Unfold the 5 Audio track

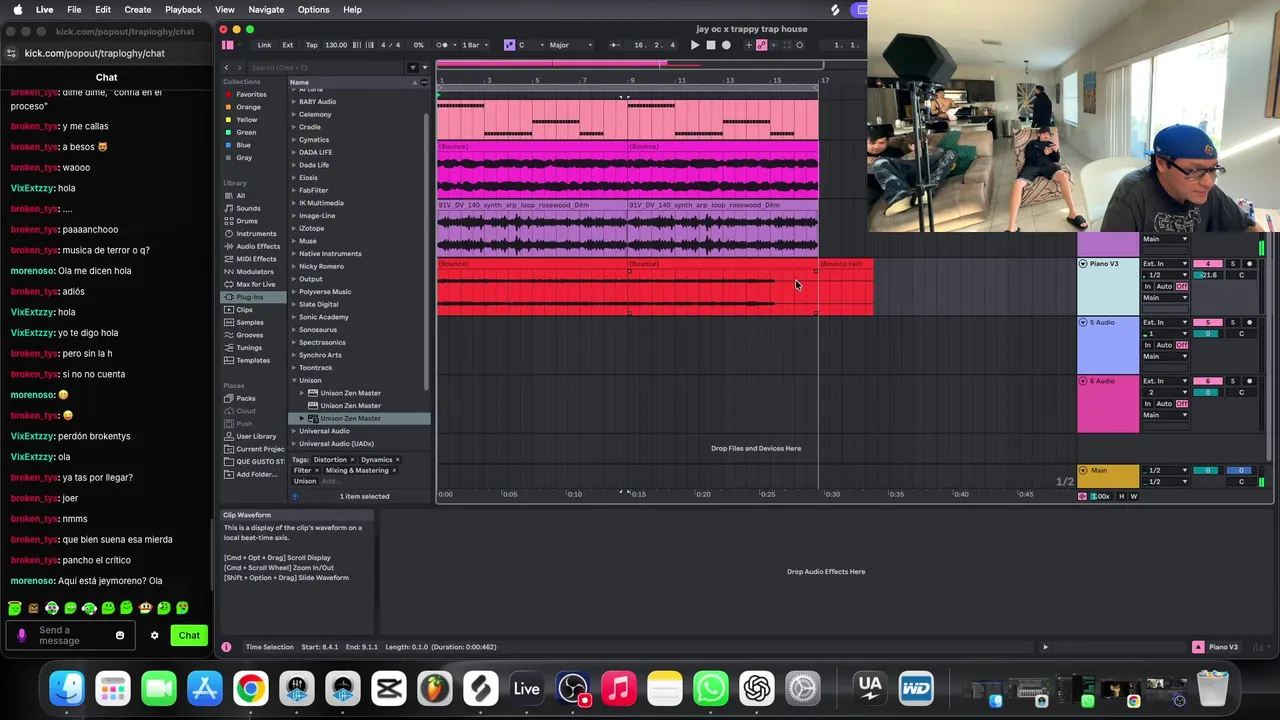click(1083, 322)
